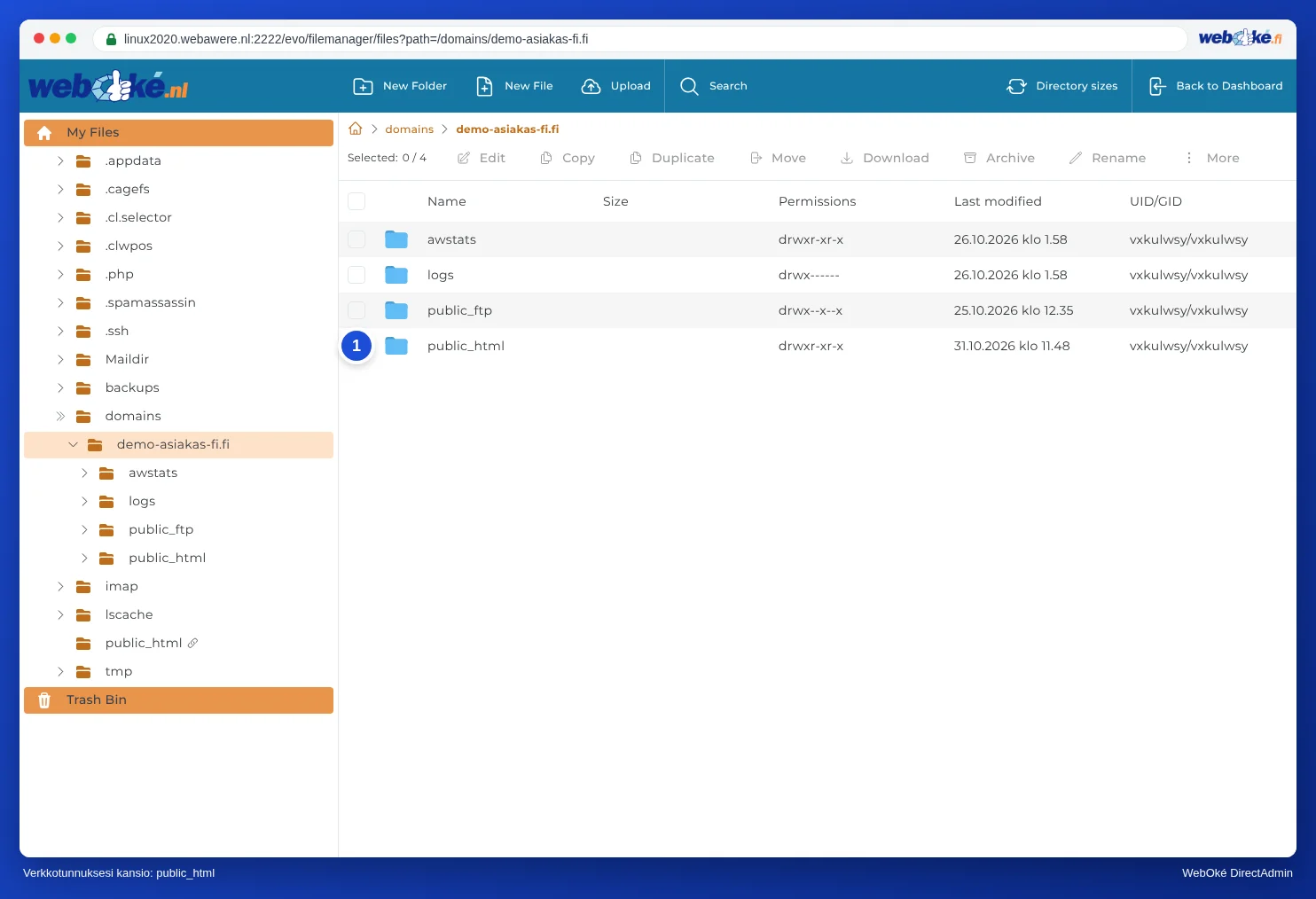
Task: Open the More three-dot menu
Action: click(1189, 158)
